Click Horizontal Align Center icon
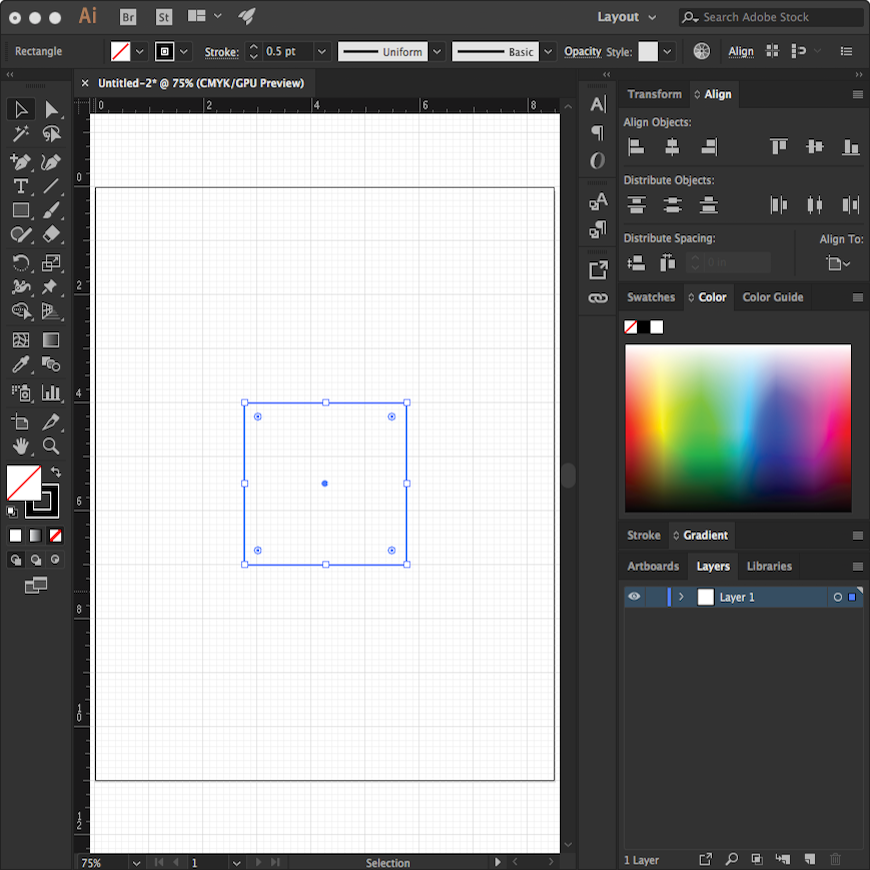 click(672, 147)
